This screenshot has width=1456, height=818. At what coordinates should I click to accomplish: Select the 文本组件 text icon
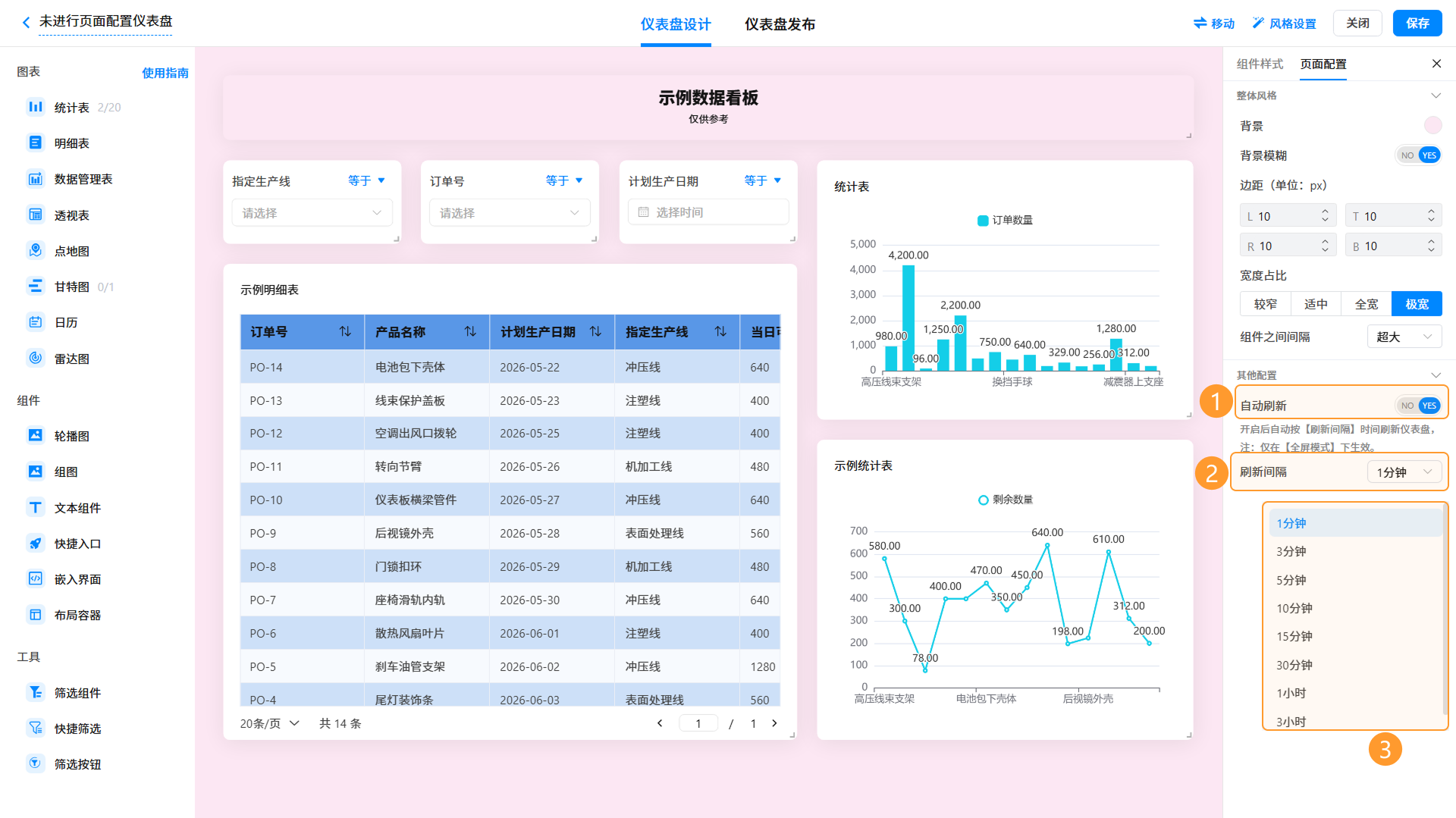35,507
